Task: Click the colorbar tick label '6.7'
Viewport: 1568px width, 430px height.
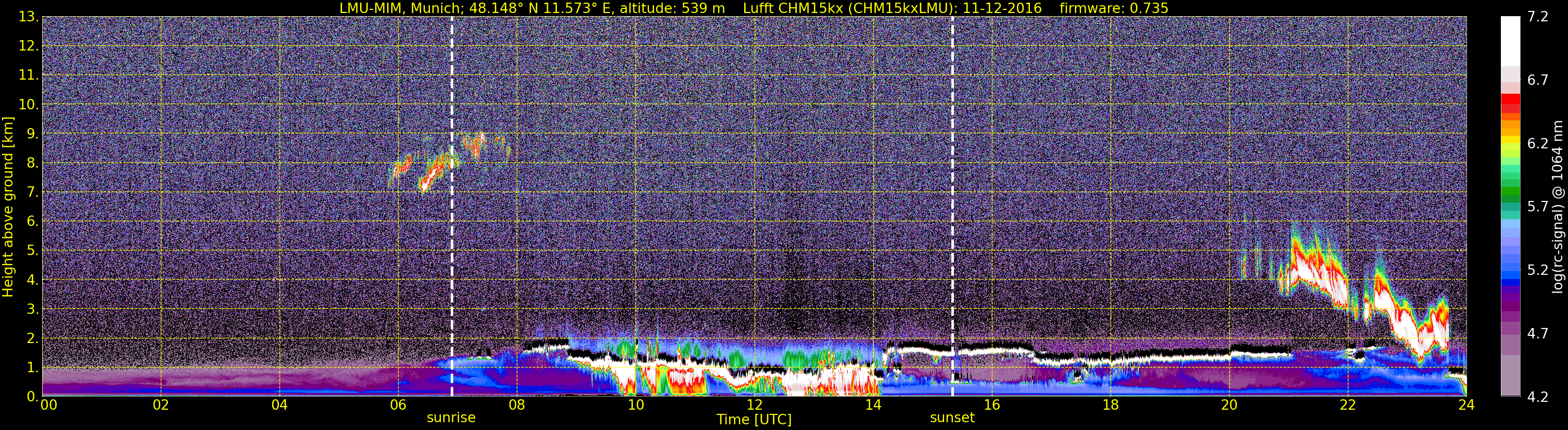Action: pyautogui.click(x=1538, y=80)
